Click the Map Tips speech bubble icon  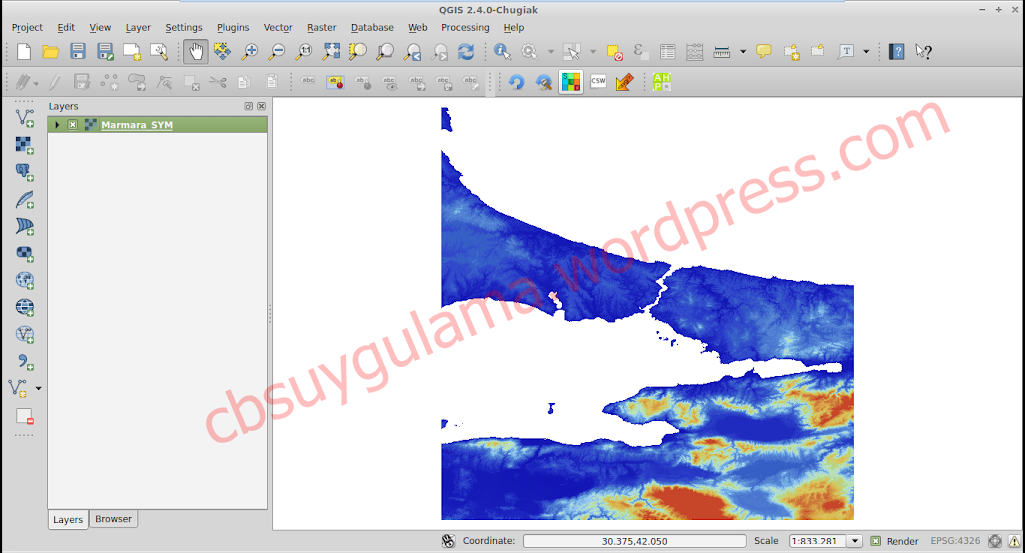(764, 52)
